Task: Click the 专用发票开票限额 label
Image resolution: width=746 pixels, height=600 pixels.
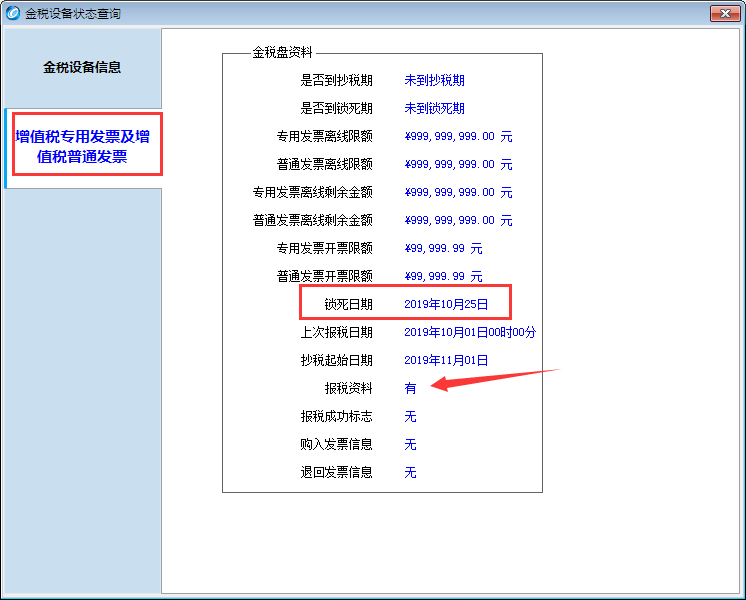Action: 324,248
